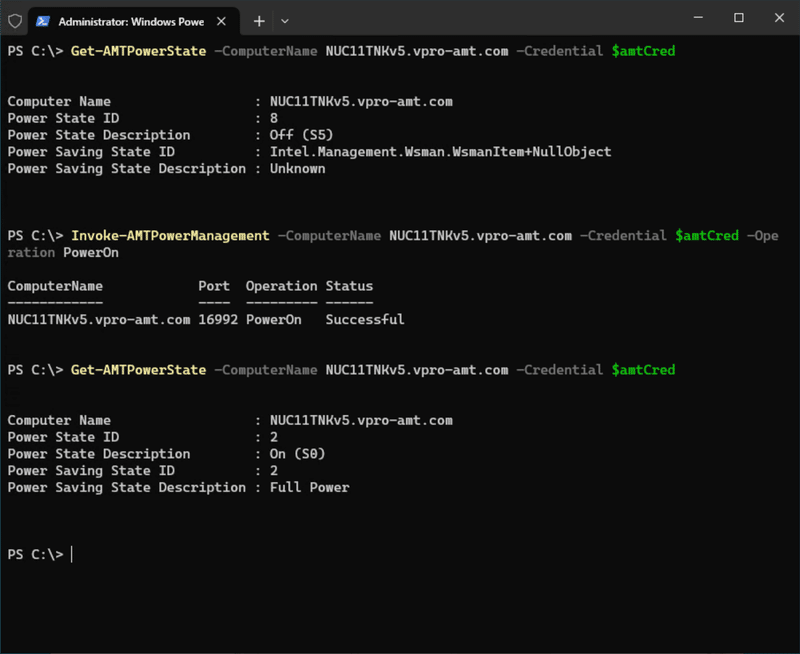Click the Status column header

pos(349,286)
